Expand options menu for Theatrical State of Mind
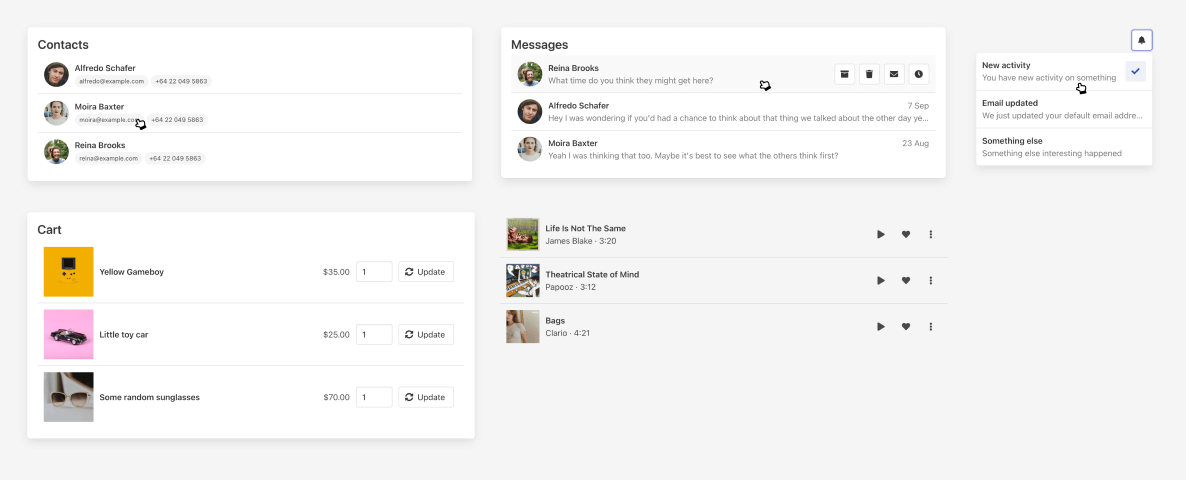 coord(931,281)
